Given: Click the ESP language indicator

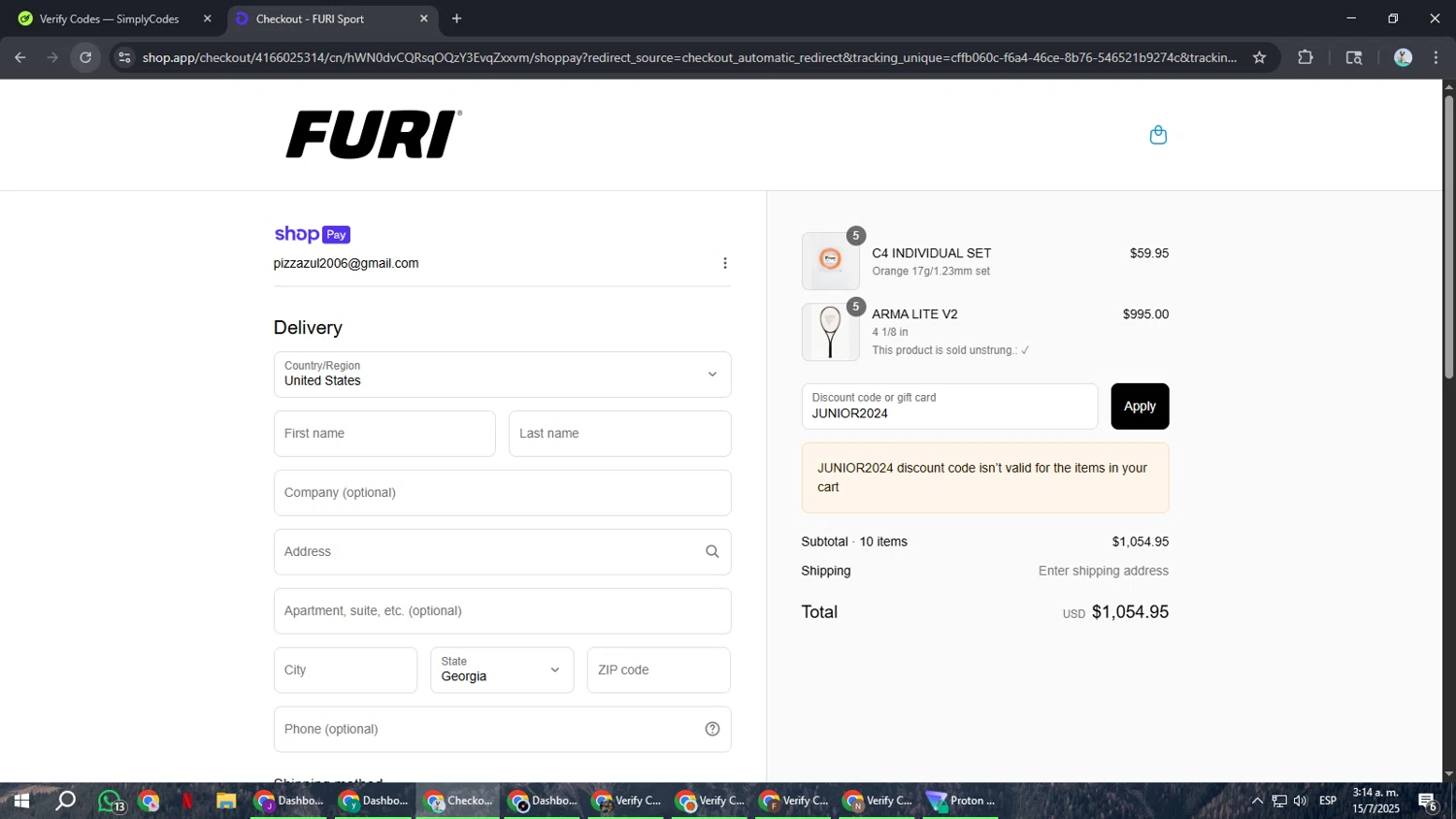Looking at the screenshot, I should click(1328, 801).
